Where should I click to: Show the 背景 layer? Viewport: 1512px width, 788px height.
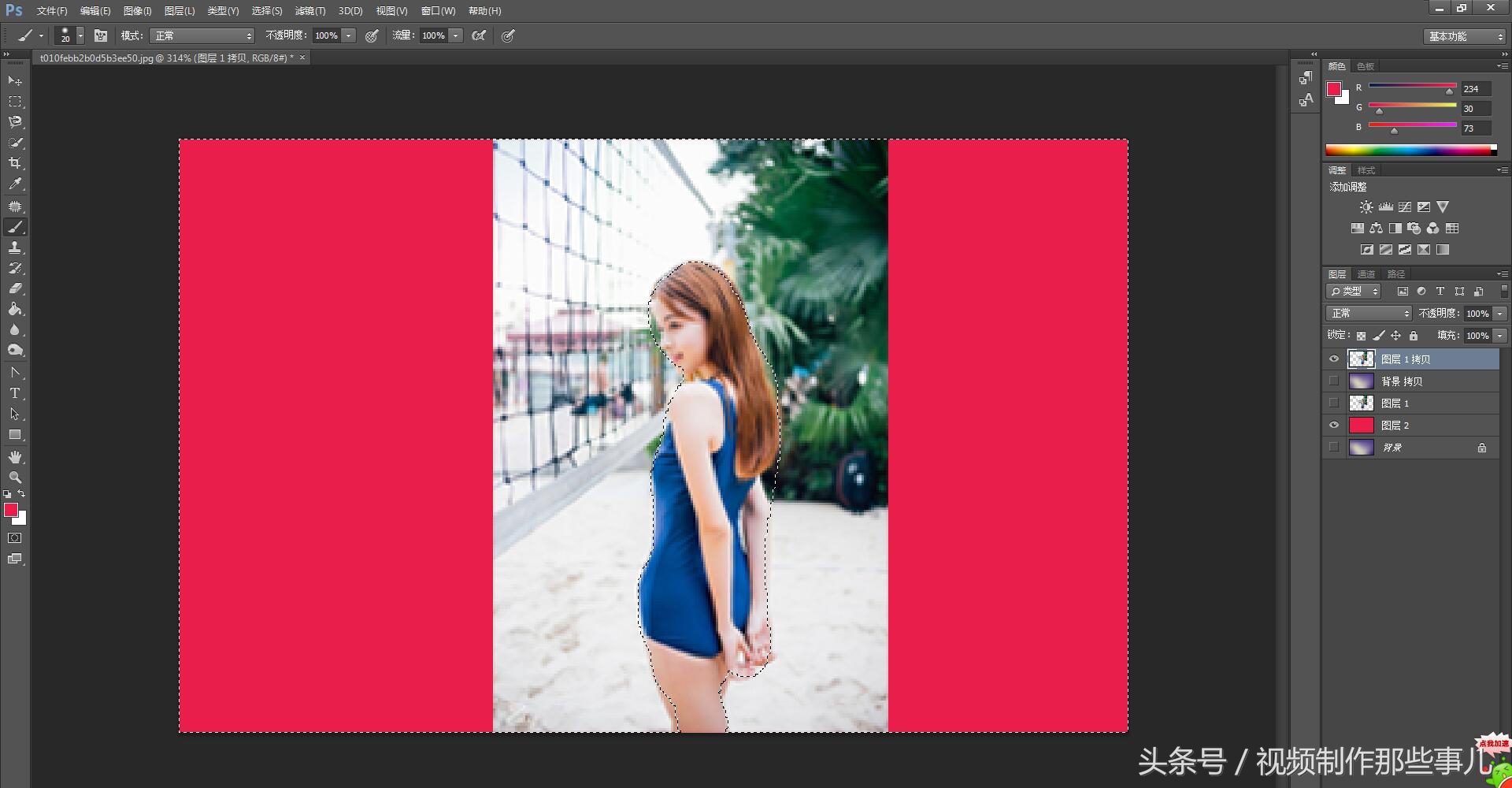[1334, 448]
